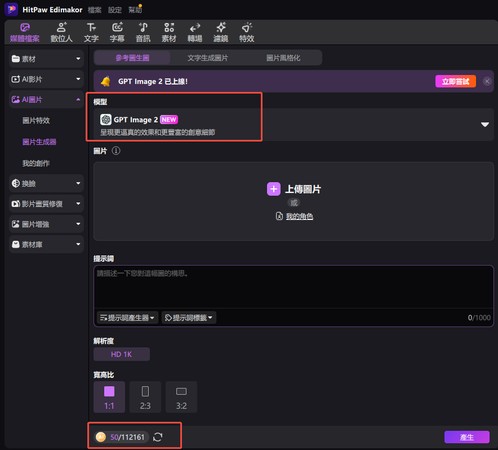Image resolution: width=498 pixels, height=450 pixels.
Task: Click the GPT Image 2 model logo
Action: click(x=106, y=119)
